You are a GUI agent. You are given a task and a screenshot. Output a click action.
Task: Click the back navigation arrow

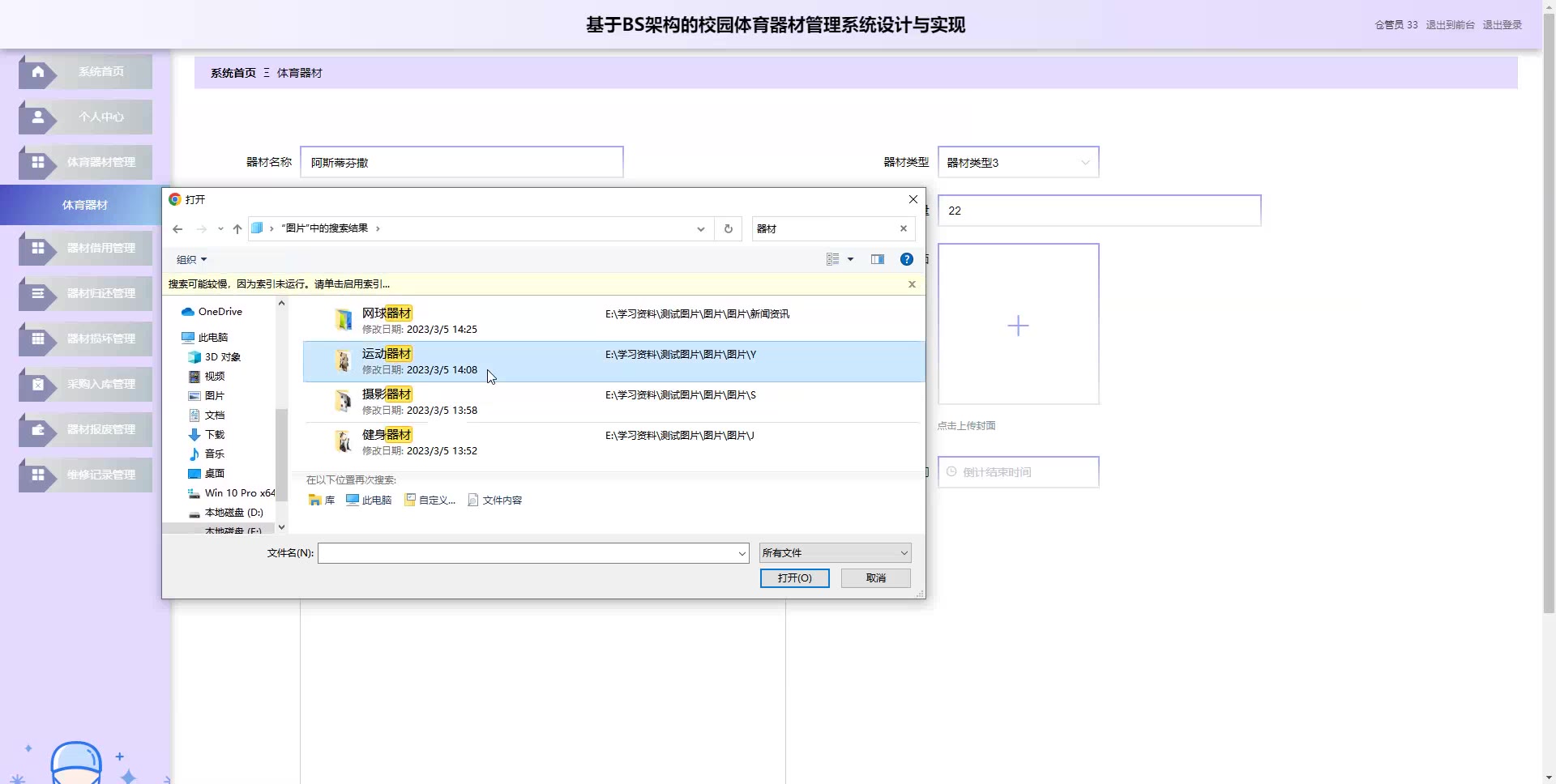coord(177,229)
